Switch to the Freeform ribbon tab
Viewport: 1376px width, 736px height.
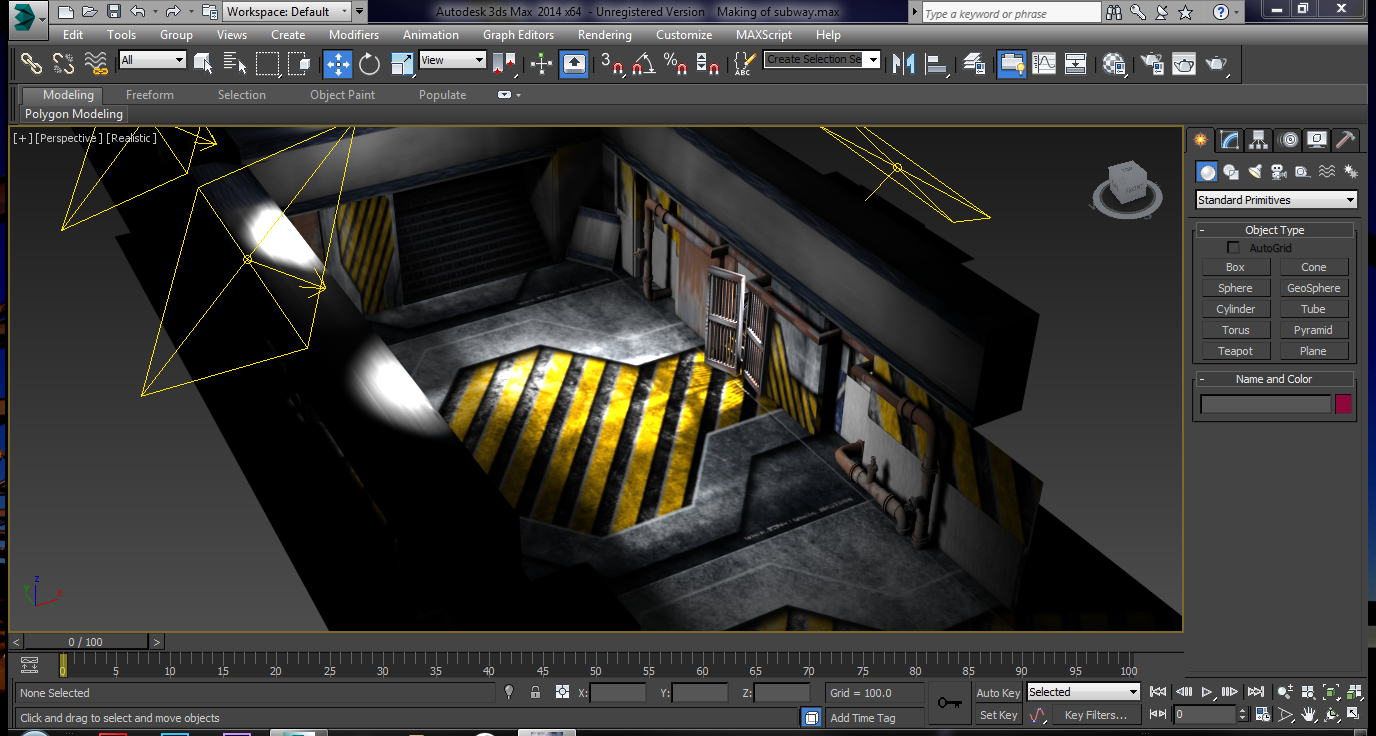click(x=150, y=95)
